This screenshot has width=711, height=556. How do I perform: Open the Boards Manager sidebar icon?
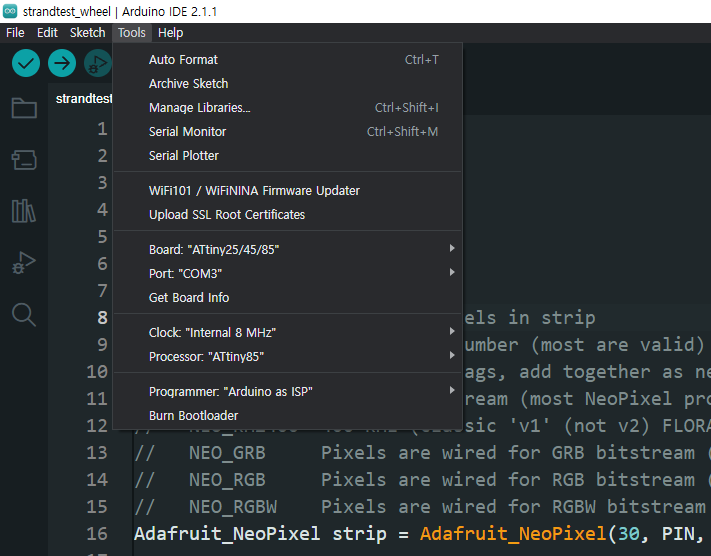pos(24,160)
